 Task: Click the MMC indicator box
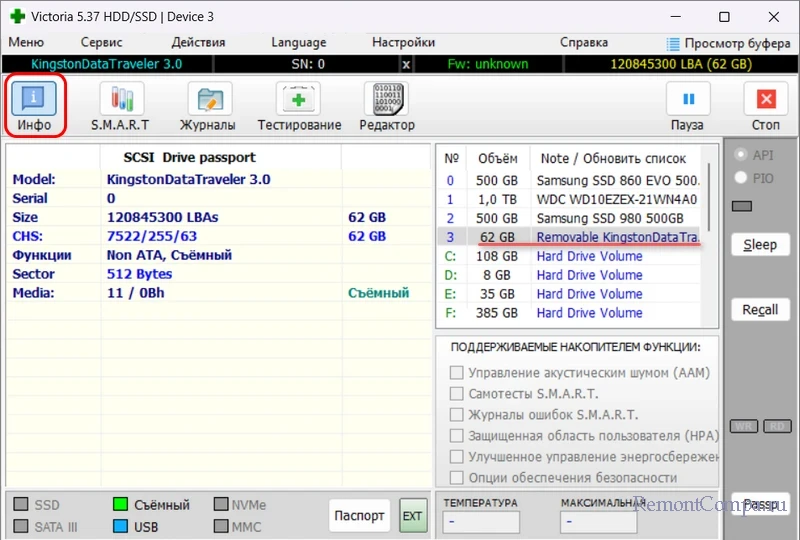click(221, 526)
